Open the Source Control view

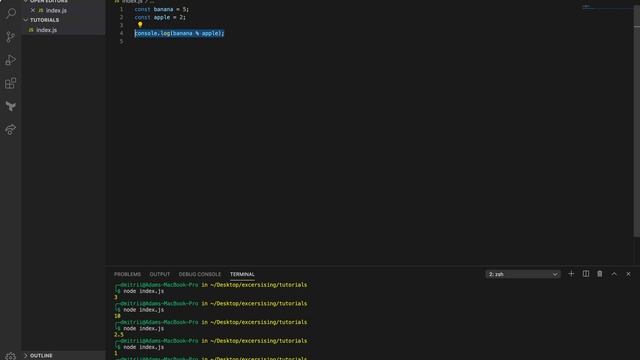11,37
